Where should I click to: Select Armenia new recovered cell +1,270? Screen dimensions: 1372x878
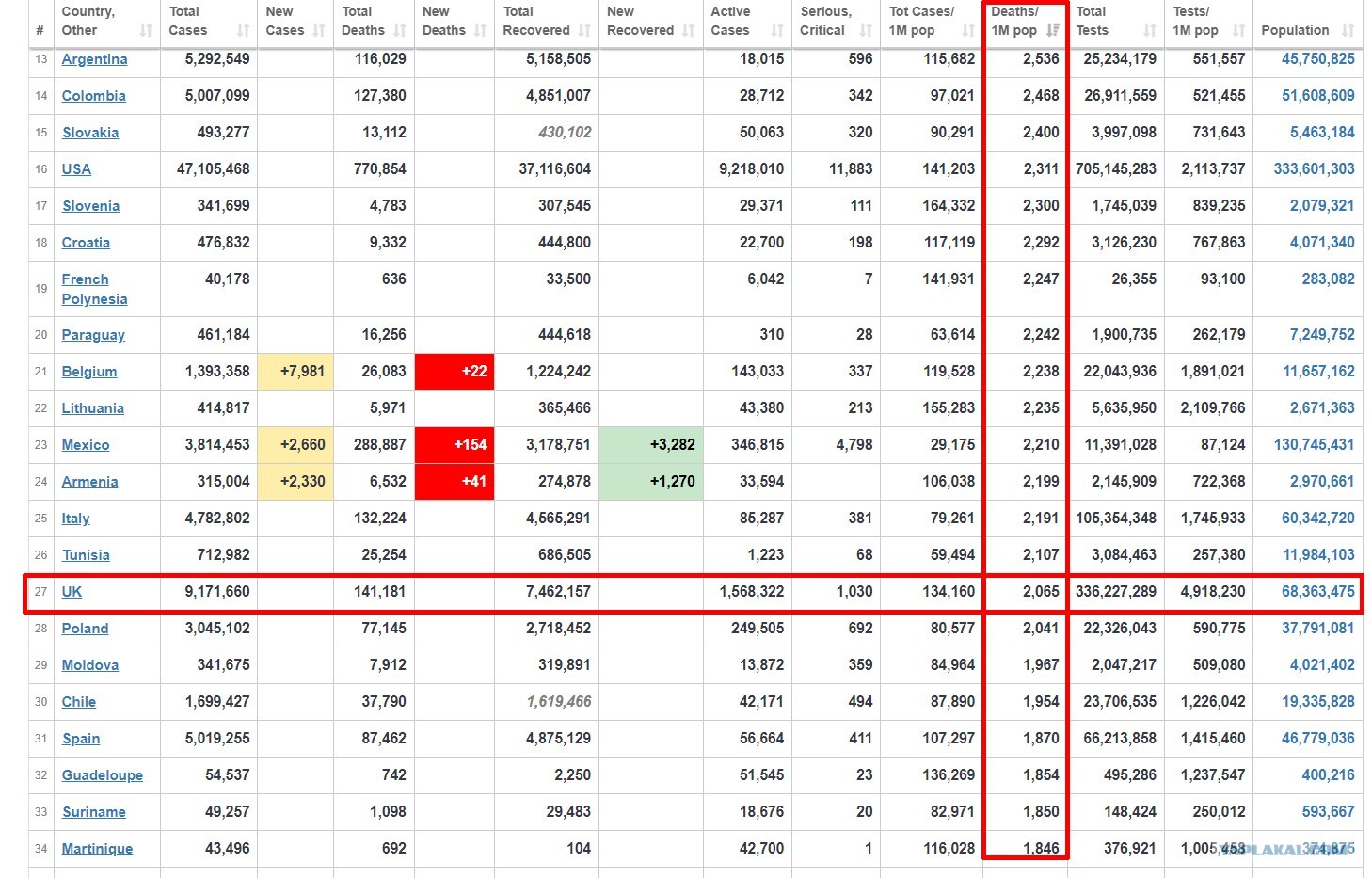(651, 482)
